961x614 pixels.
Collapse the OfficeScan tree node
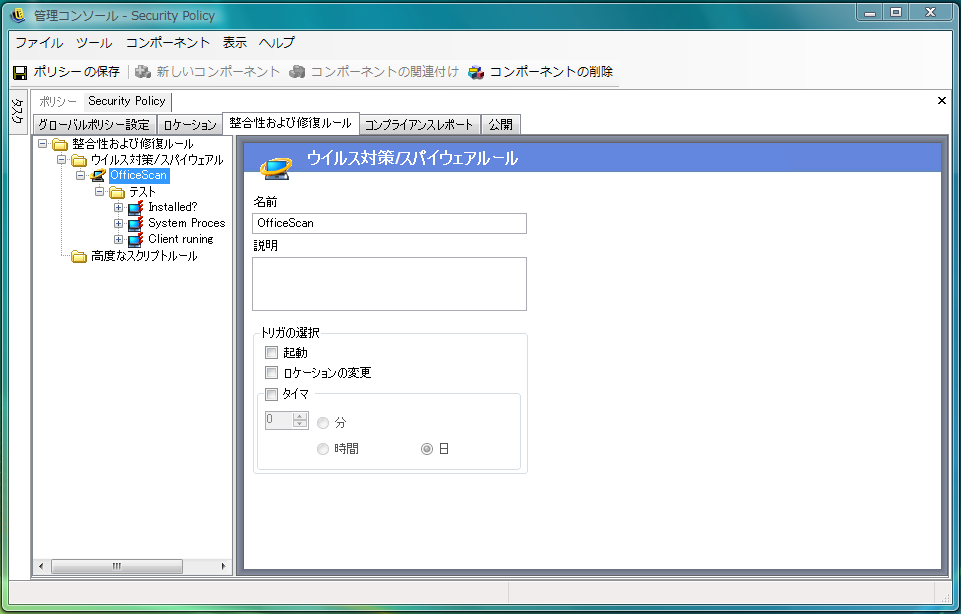(x=80, y=176)
